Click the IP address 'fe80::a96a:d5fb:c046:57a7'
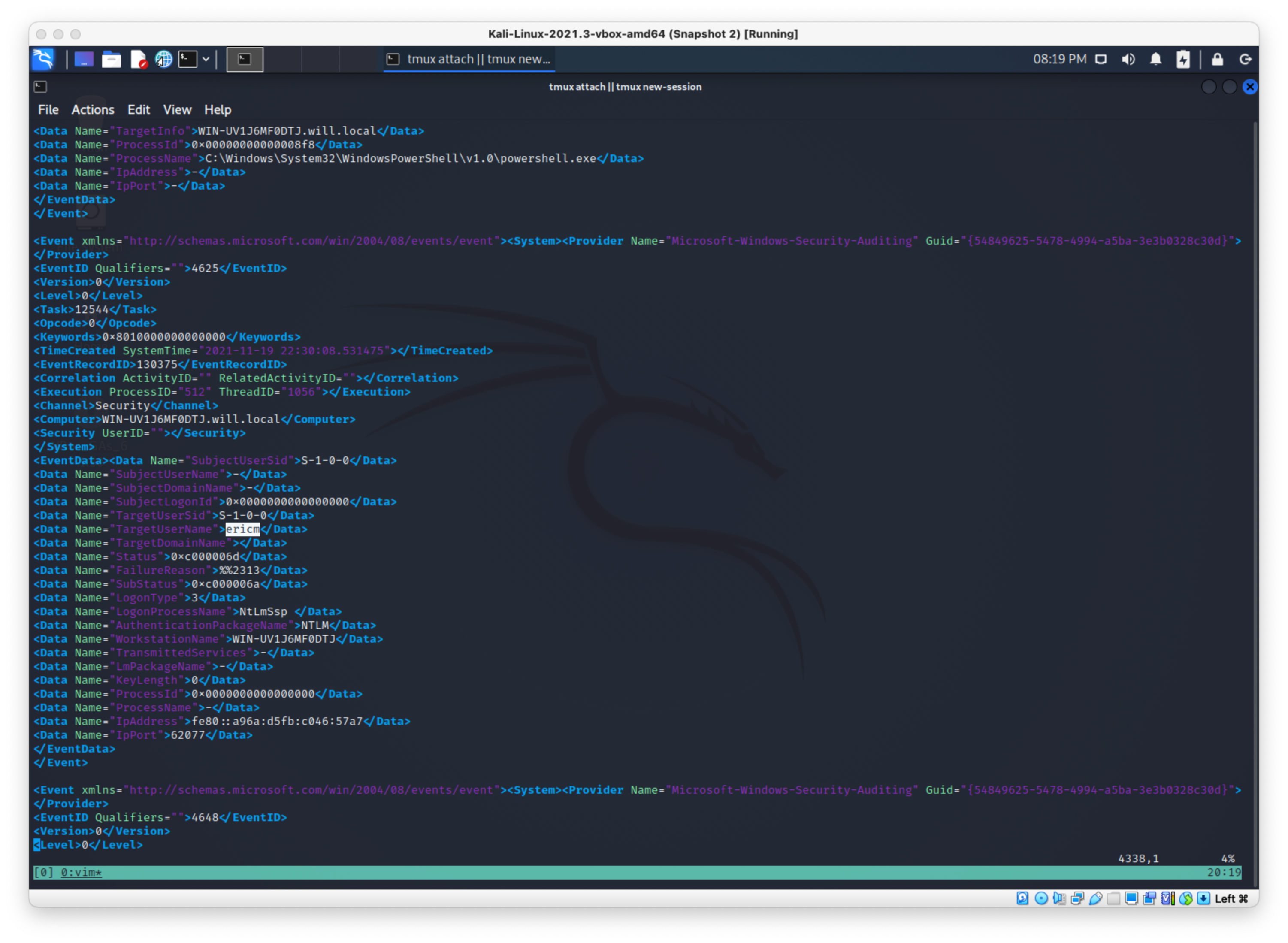The width and height of the screenshot is (1288, 943). pyautogui.click(x=278, y=722)
